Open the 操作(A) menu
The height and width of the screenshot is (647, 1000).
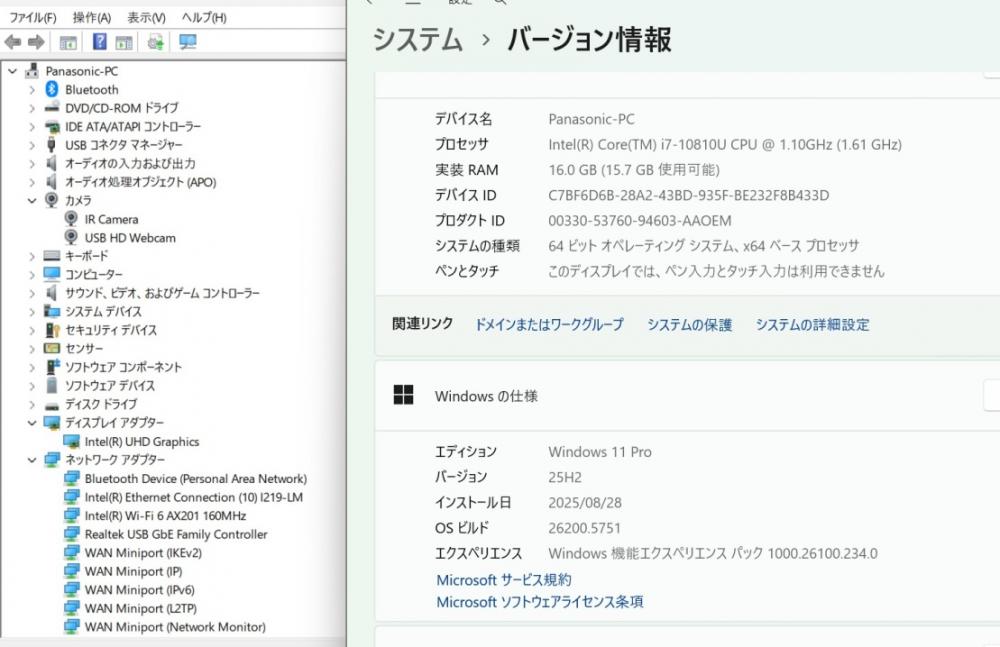[x=92, y=17]
